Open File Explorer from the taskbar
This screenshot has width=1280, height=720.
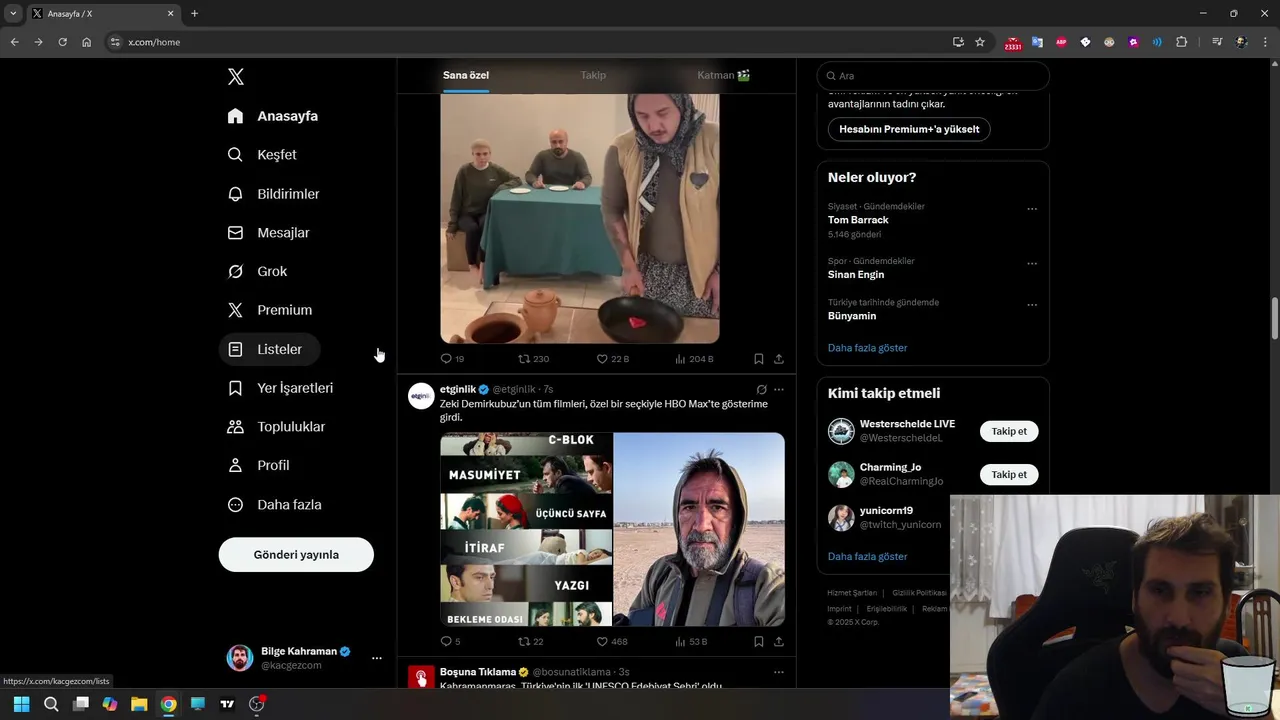point(139,704)
